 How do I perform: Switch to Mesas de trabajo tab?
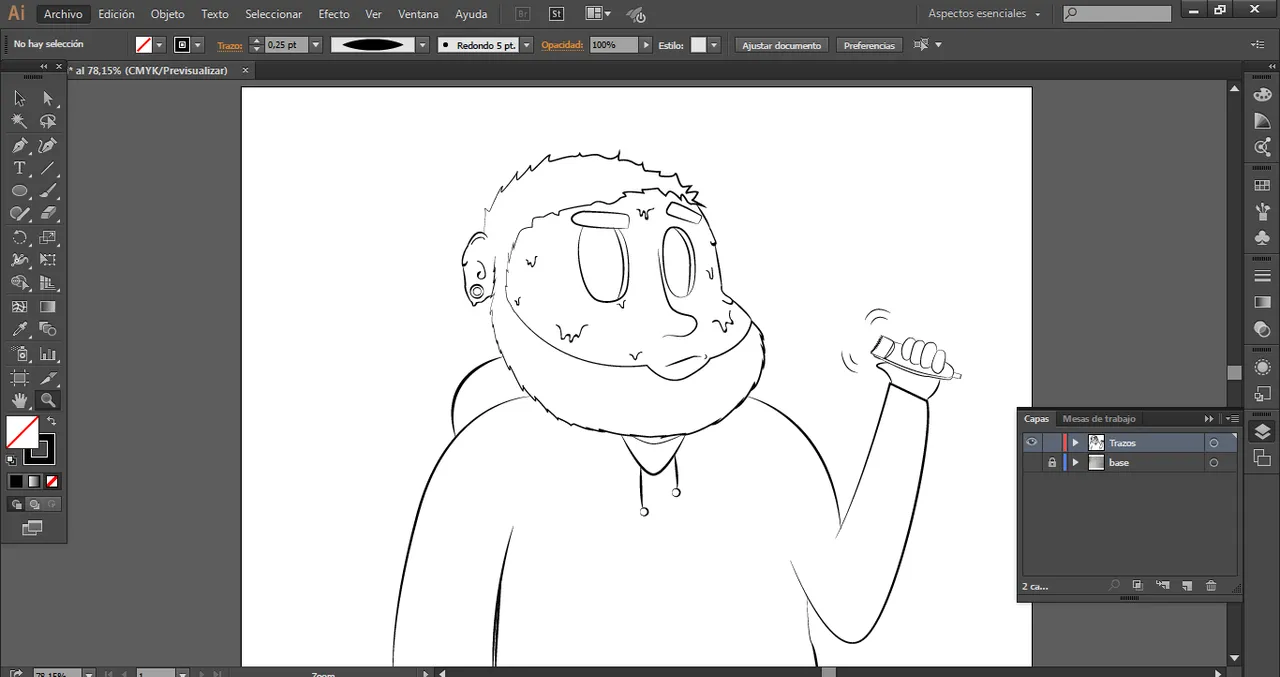pyautogui.click(x=1099, y=419)
